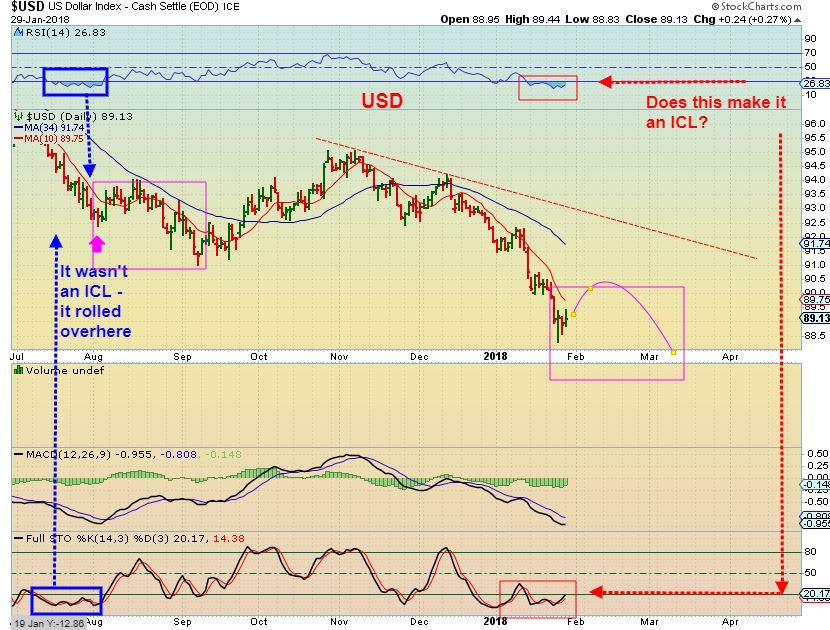Screen dimensions: 830x630
Task: Click the MA(10) 89.75 legend text
Action: (x=54, y=138)
